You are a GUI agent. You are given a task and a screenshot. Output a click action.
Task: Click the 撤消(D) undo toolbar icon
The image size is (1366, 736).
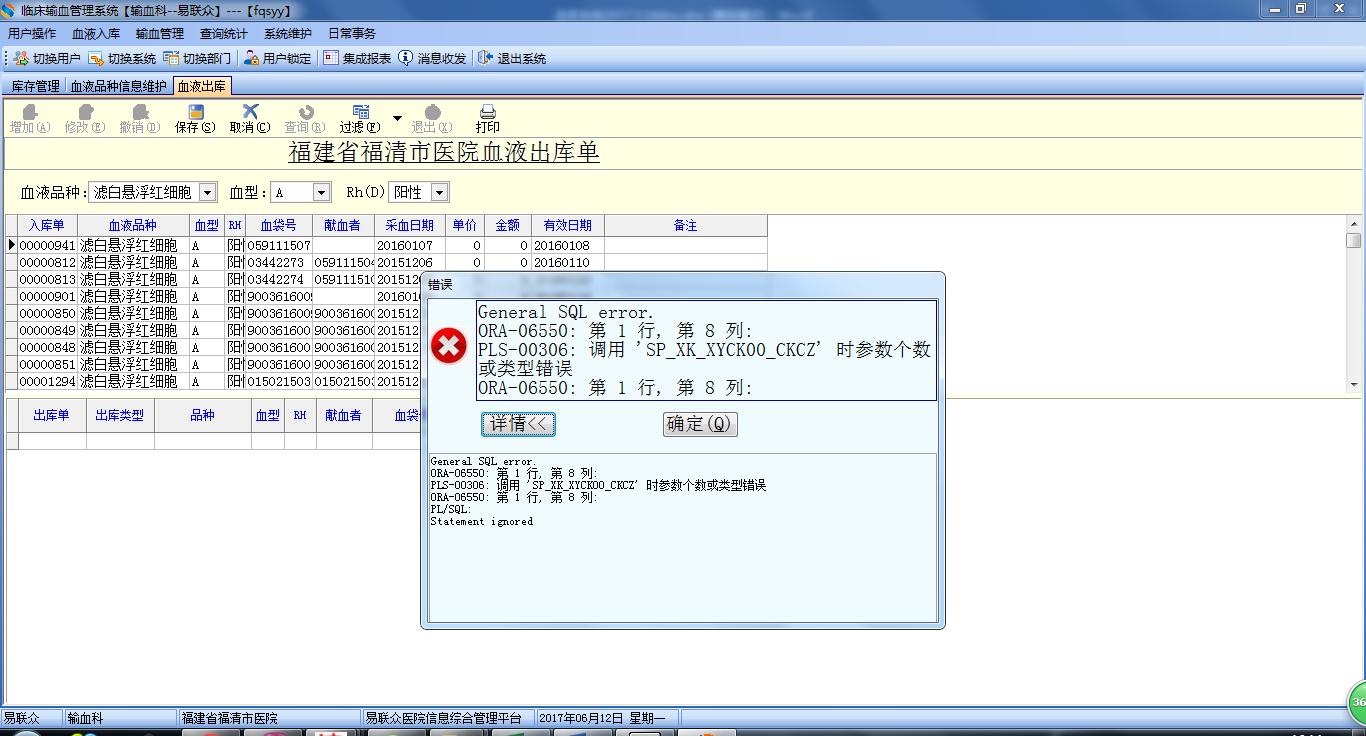(x=139, y=119)
